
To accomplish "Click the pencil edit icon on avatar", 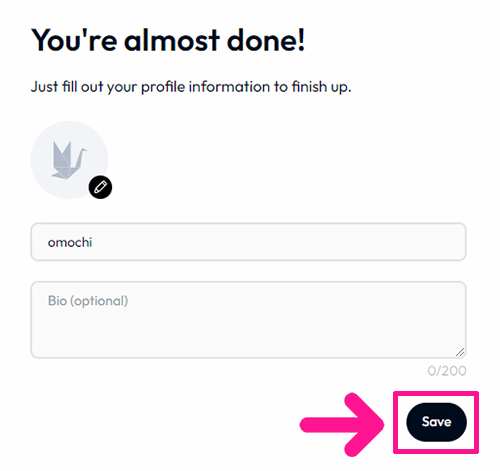I will pos(100,187).
